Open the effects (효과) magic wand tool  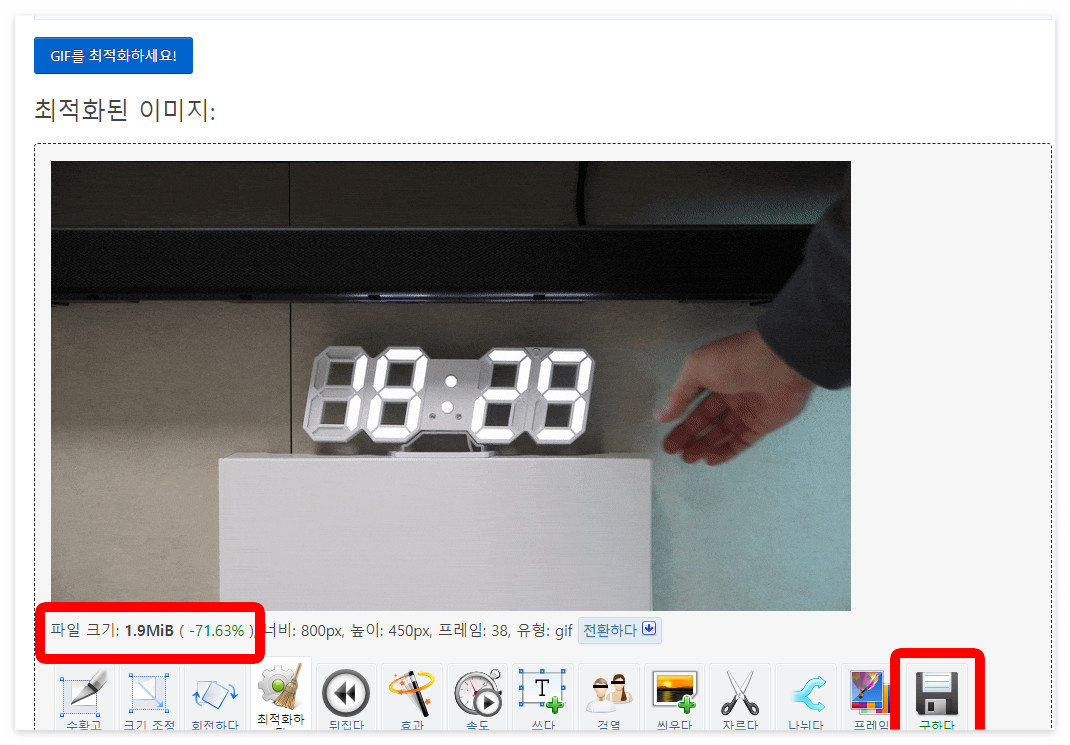tap(411, 698)
